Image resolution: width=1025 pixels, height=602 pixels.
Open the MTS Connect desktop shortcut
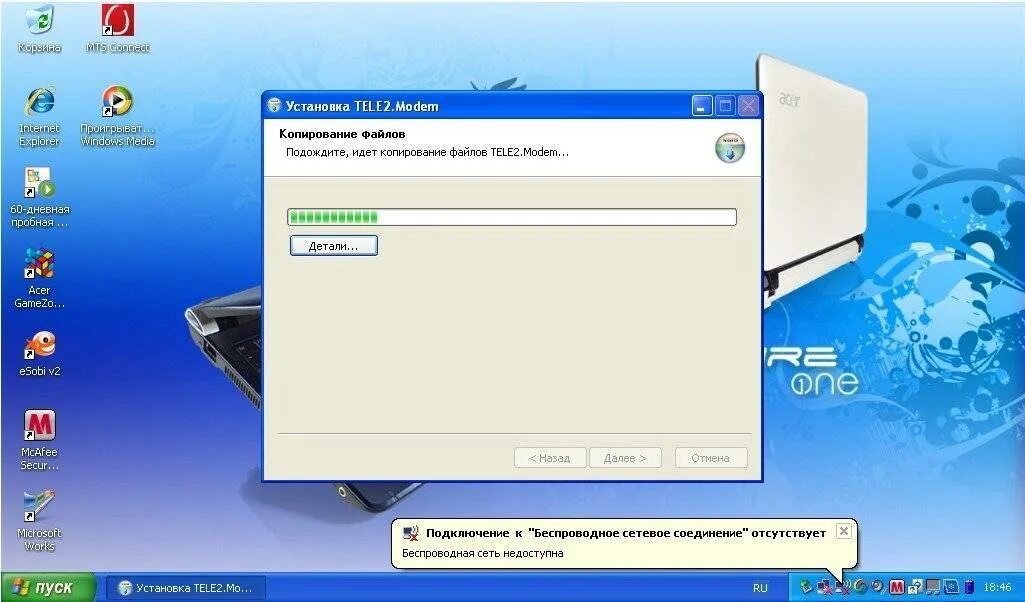pos(118,29)
